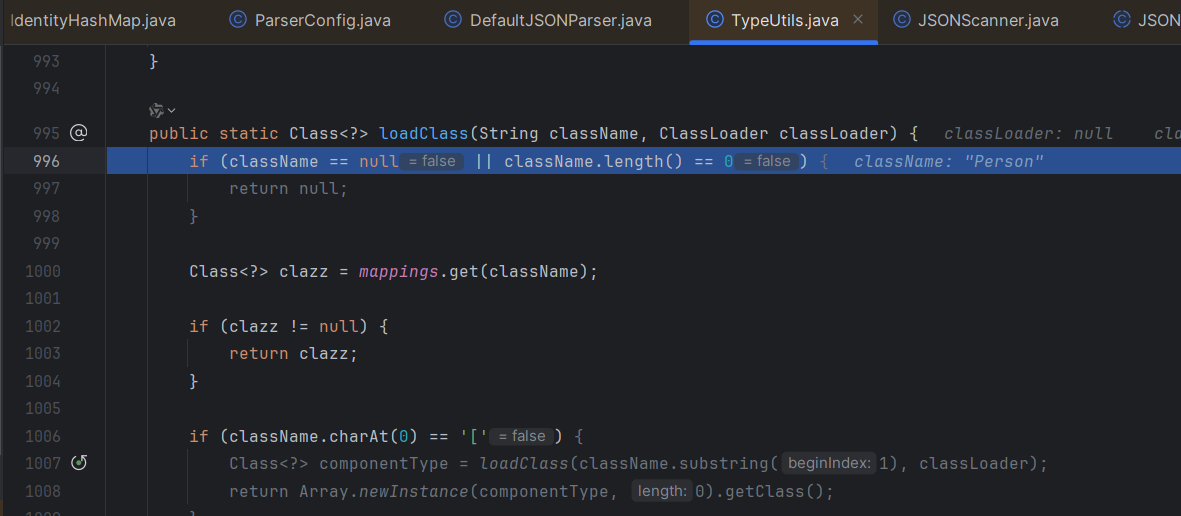Close the TypeUtils.java tab
Screen dimensions: 1181x516
click(858, 20)
